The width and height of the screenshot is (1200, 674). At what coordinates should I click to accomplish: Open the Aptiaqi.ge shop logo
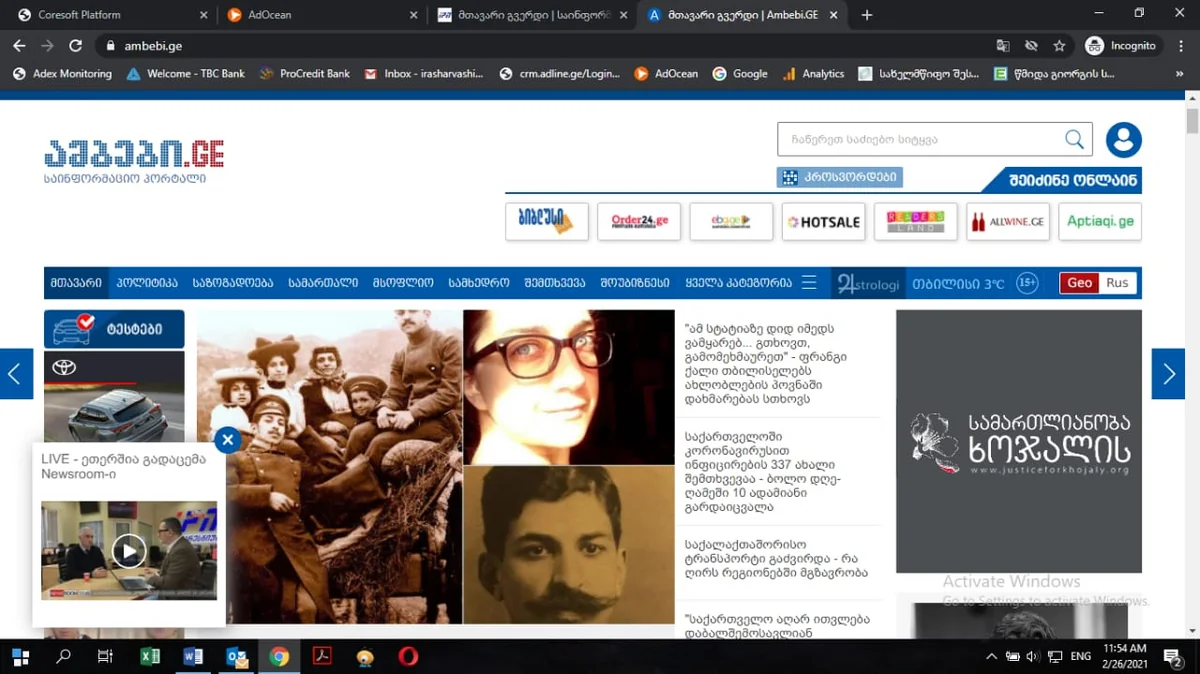[x=1100, y=221]
